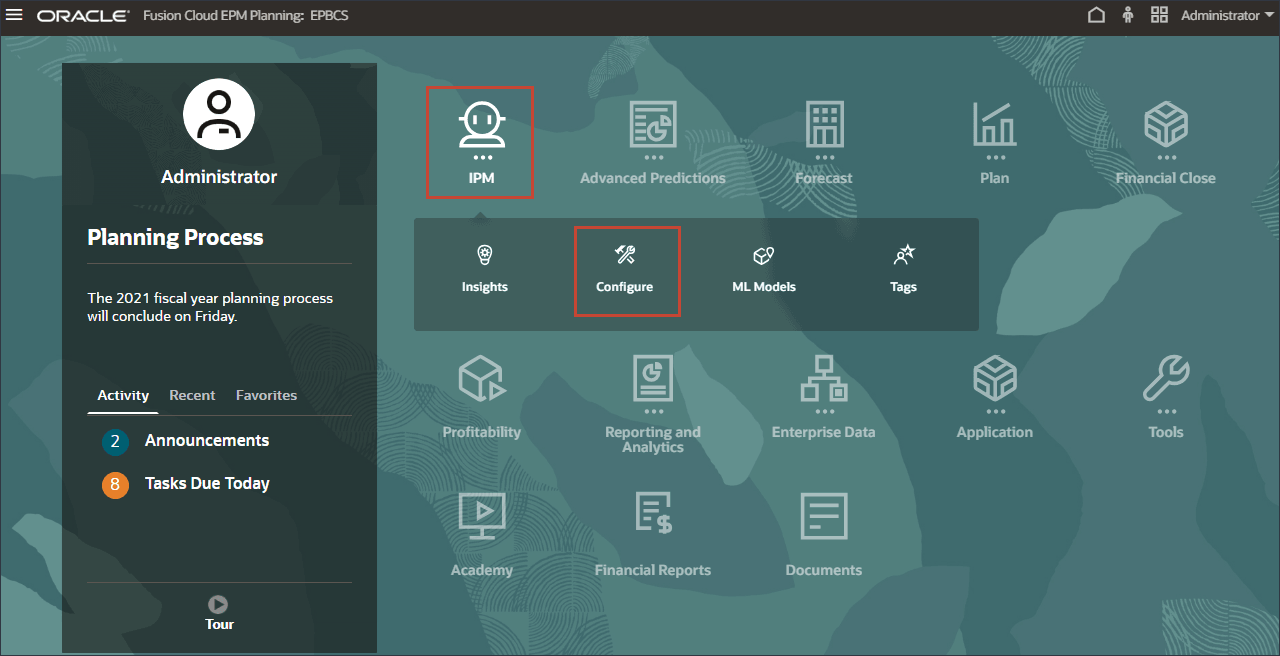Open the Academy icon
This screenshot has height=656, width=1280.
482,518
